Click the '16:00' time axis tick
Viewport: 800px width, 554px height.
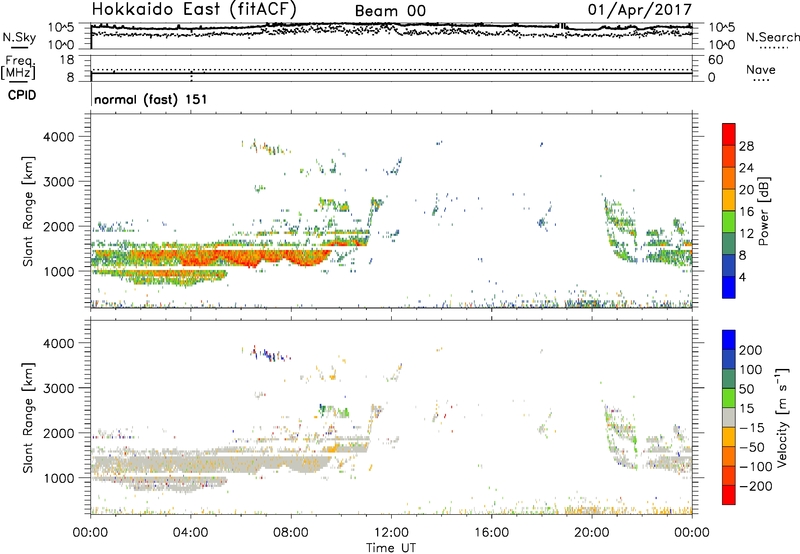(x=491, y=533)
